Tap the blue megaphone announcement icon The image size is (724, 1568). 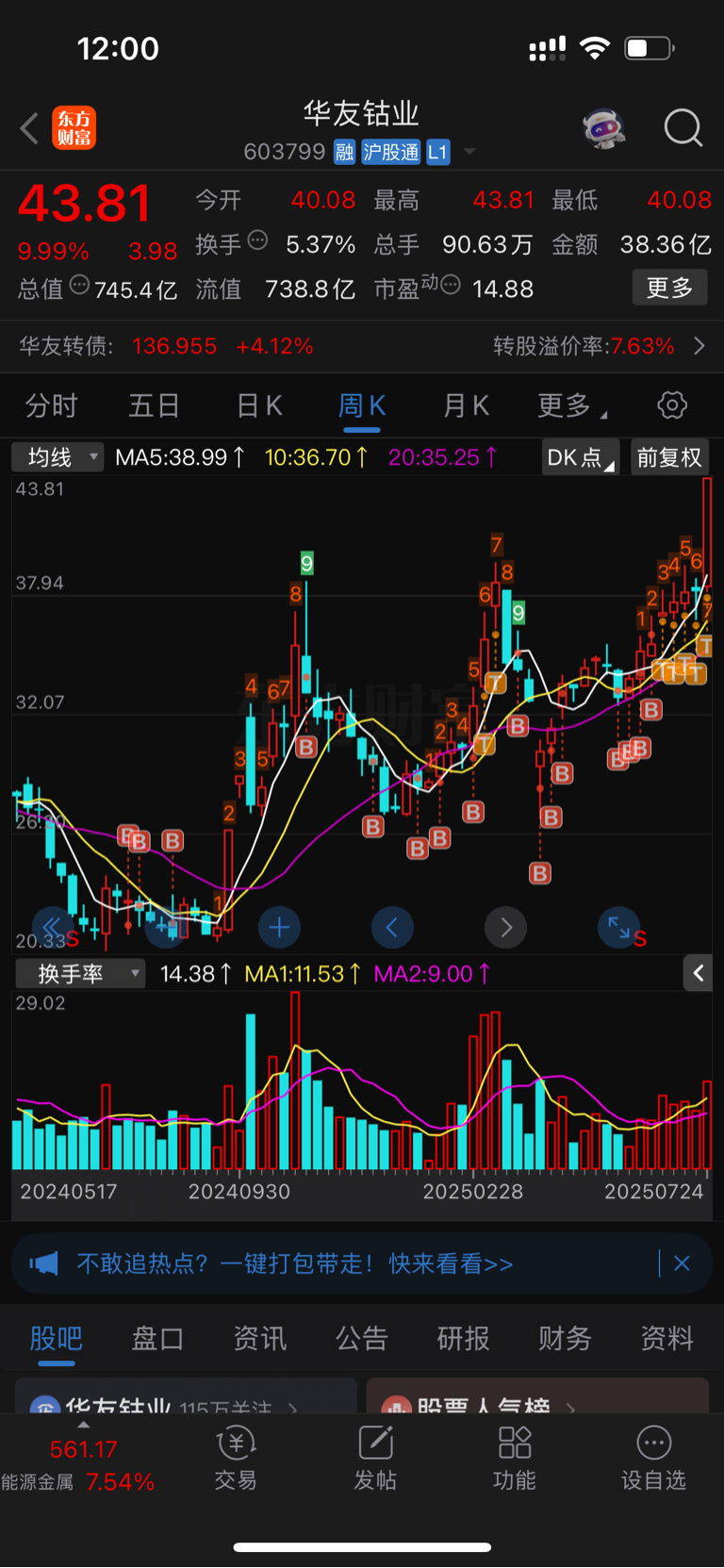click(44, 1263)
